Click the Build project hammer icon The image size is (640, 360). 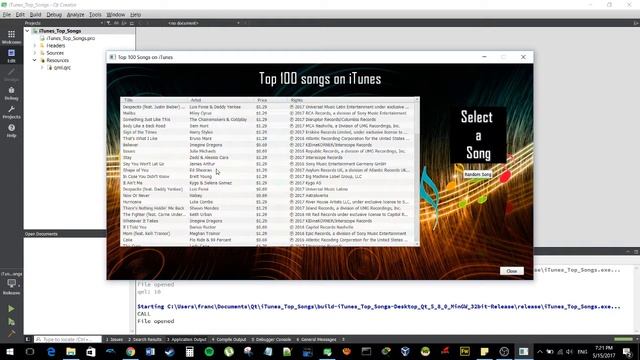click(x=11, y=333)
